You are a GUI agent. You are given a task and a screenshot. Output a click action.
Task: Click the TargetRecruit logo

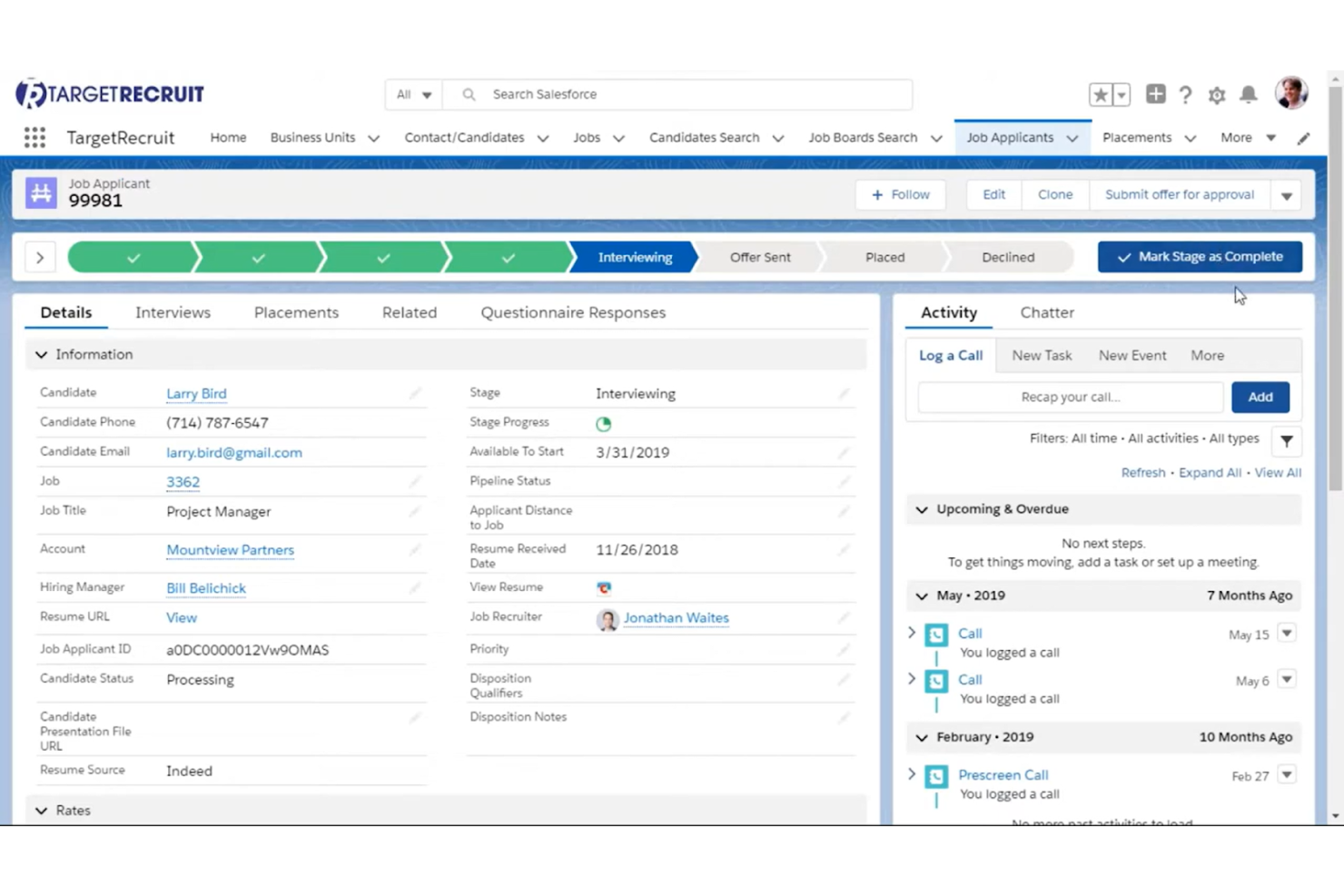coord(110,94)
